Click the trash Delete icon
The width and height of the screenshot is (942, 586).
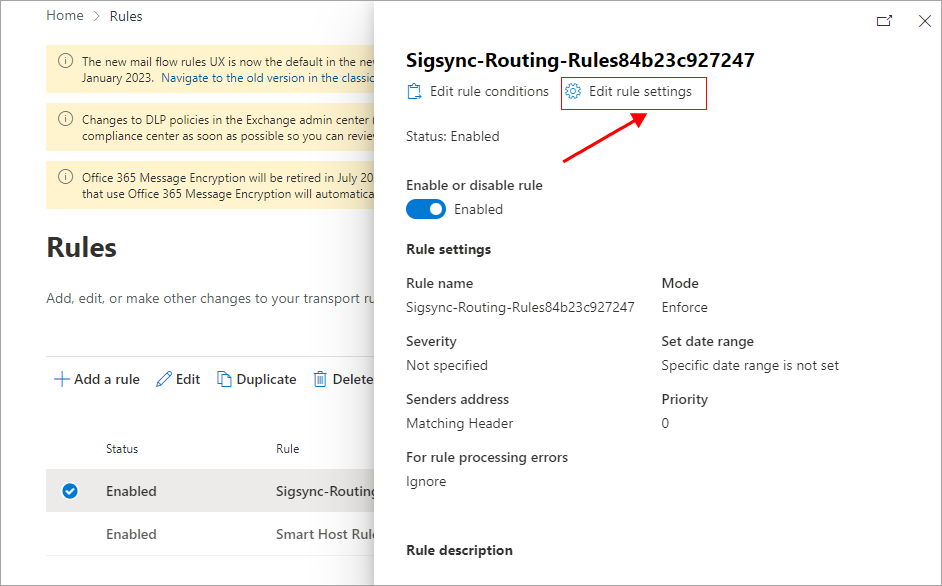point(320,379)
